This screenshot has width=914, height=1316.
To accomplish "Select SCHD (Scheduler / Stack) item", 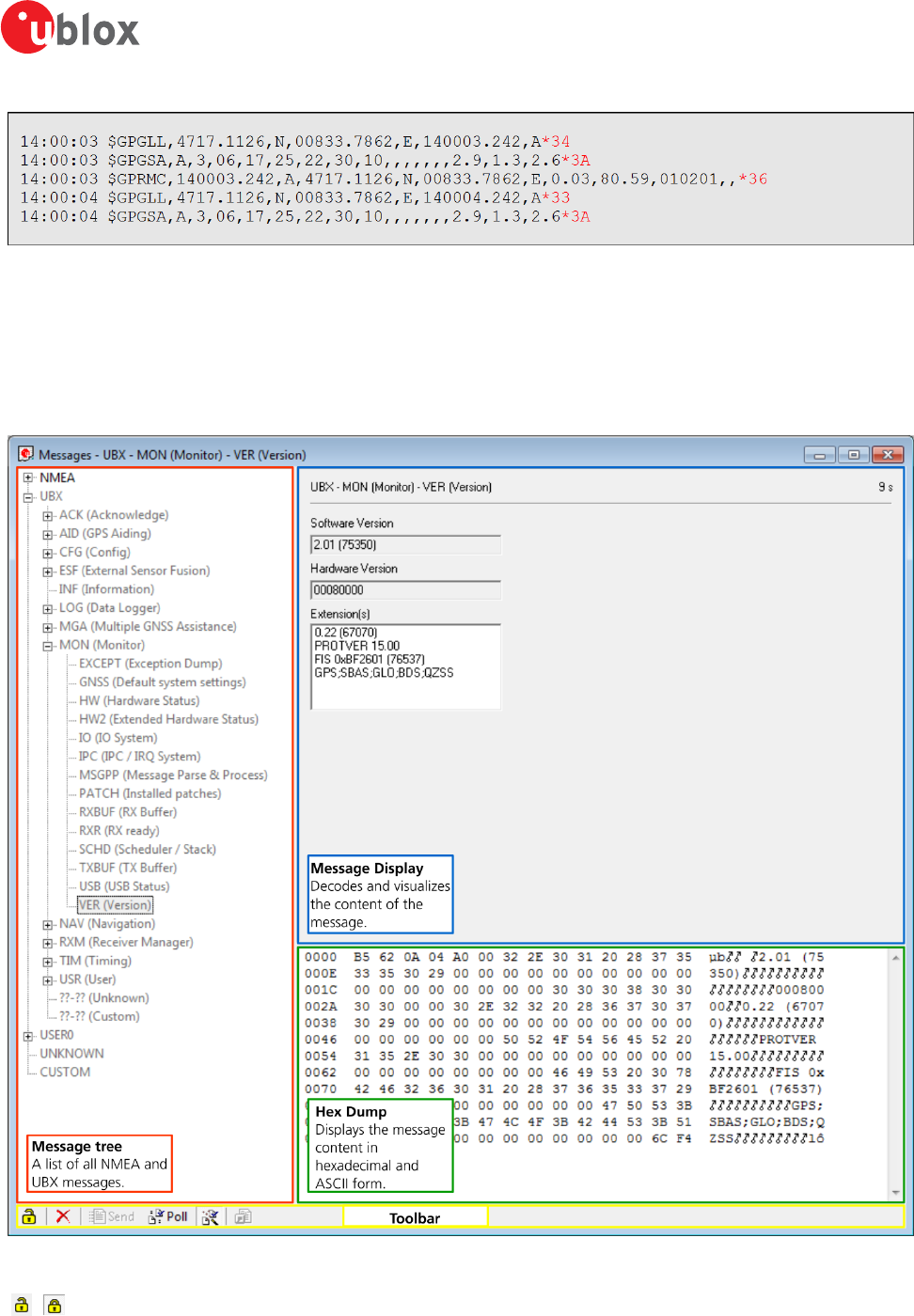I will (x=147, y=849).
